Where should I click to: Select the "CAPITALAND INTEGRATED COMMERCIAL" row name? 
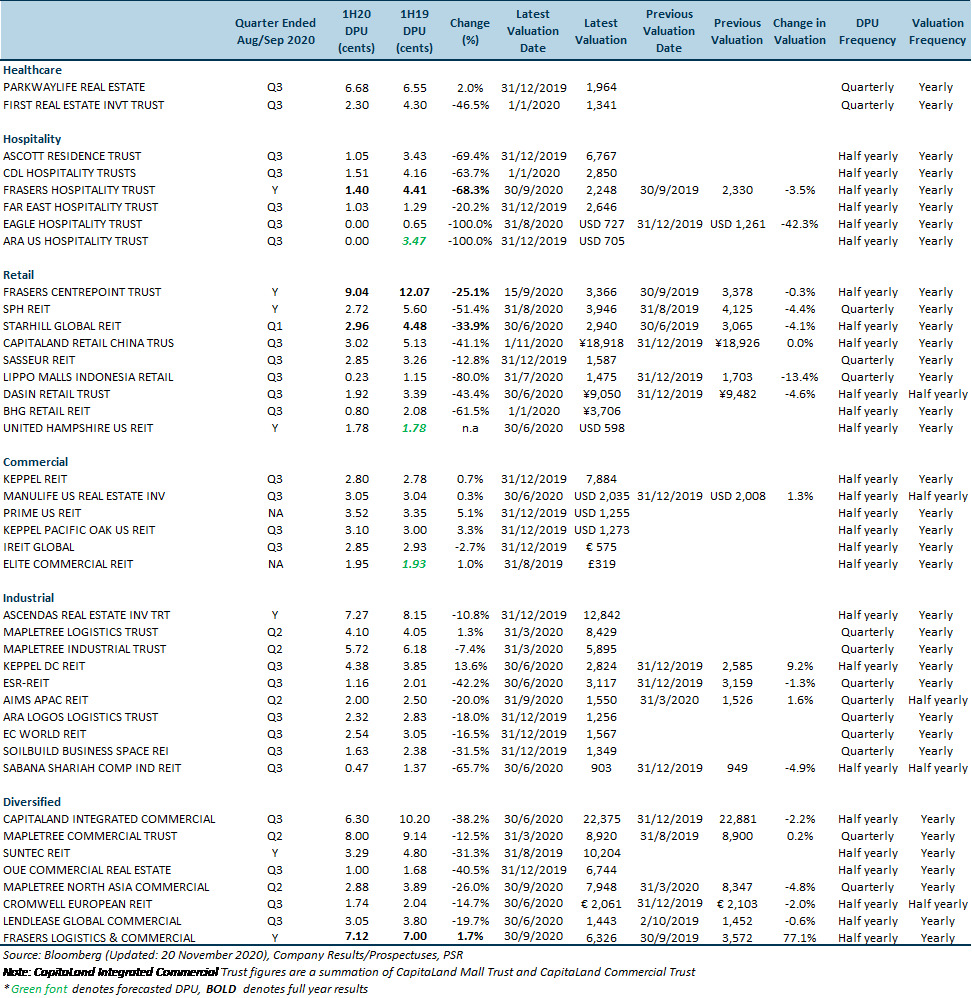tap(109, 819)
